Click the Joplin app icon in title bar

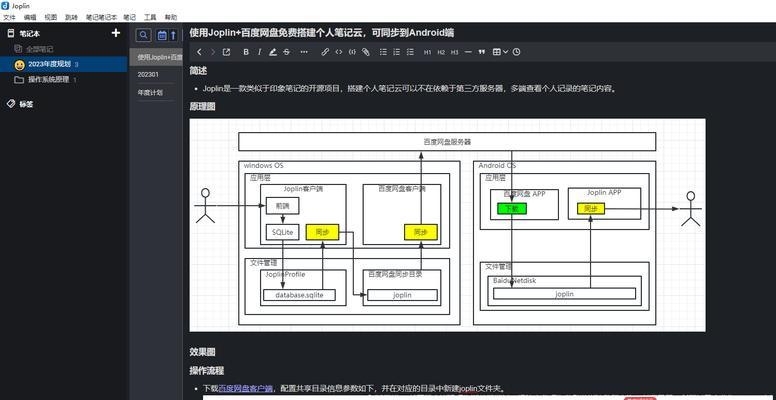click(x=5, y=5)
